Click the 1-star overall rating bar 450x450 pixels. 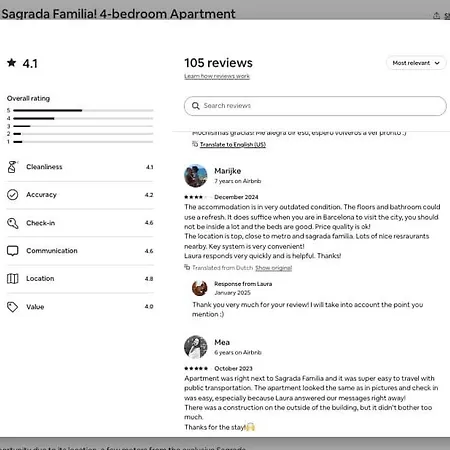pos(83,142)
